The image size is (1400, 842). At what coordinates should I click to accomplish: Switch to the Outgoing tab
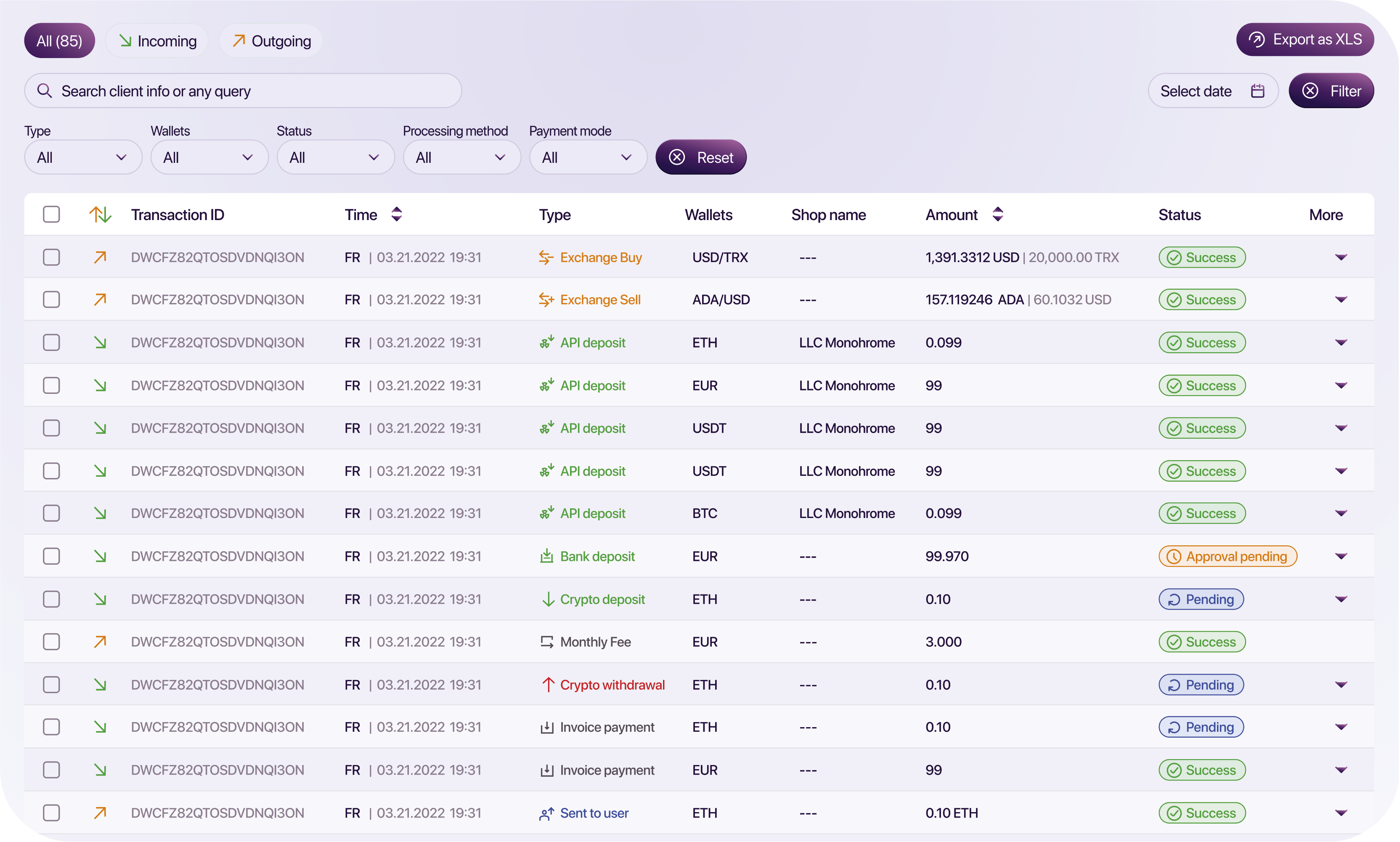click(x=271, y=41)
